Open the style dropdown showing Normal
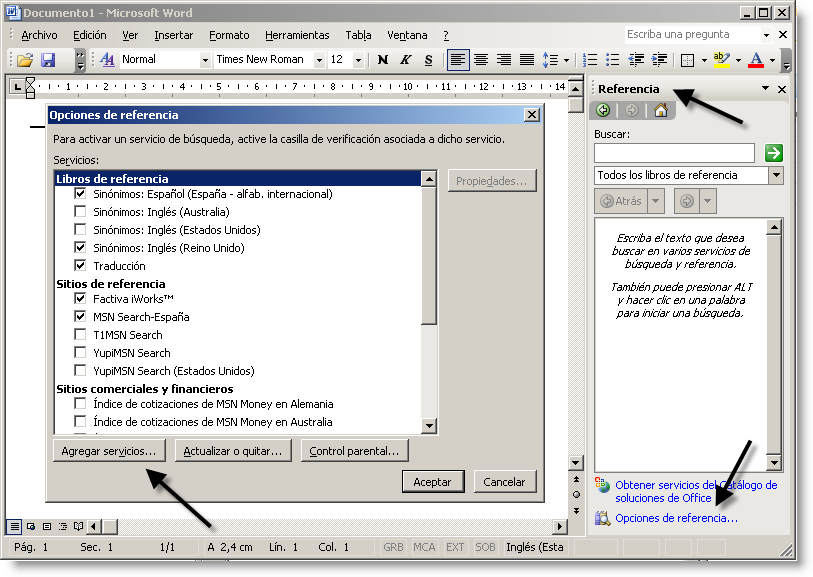This screenshot has width=813, height=577. click(x=204, y=60)
